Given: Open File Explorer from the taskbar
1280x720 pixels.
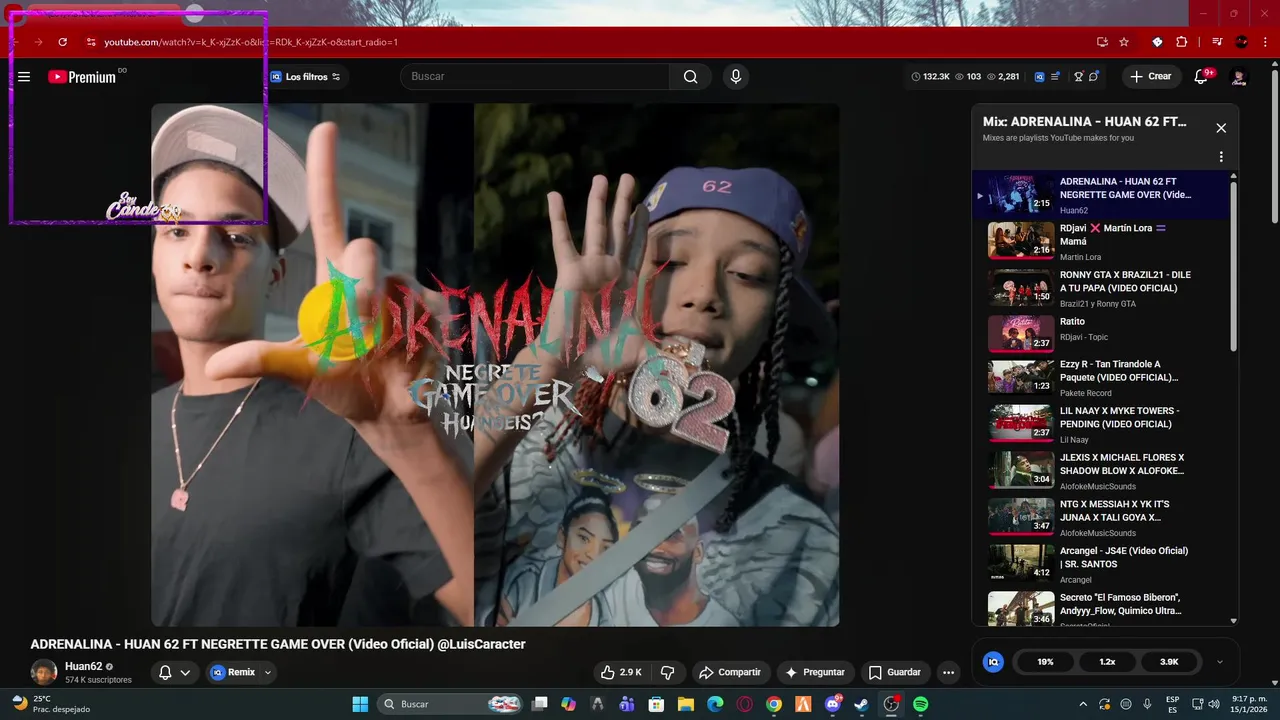Looking at the screenshot, I should point(686,704).
